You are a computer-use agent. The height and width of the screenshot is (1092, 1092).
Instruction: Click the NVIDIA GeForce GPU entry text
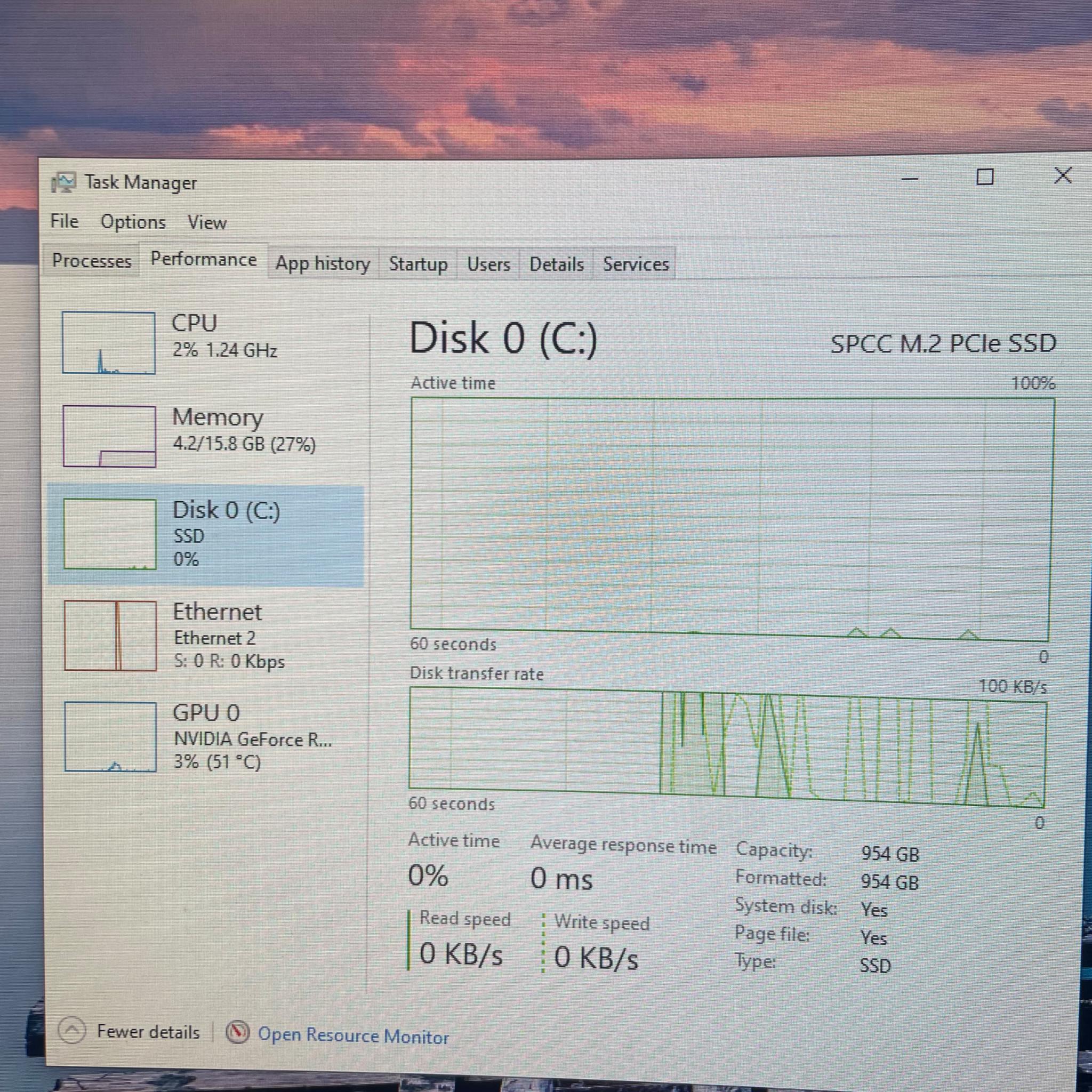(x=253, y=740)
